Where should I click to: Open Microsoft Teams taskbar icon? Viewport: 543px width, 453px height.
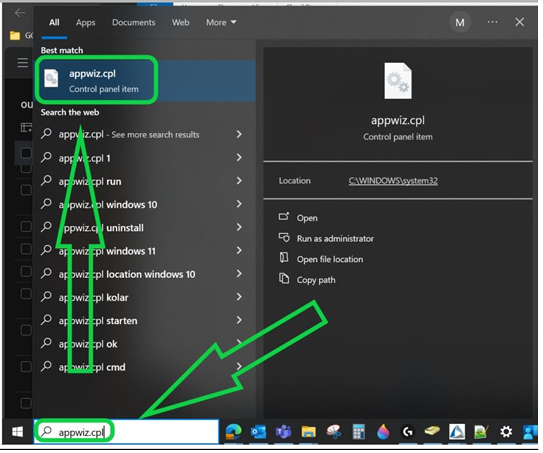pos(283,432)
